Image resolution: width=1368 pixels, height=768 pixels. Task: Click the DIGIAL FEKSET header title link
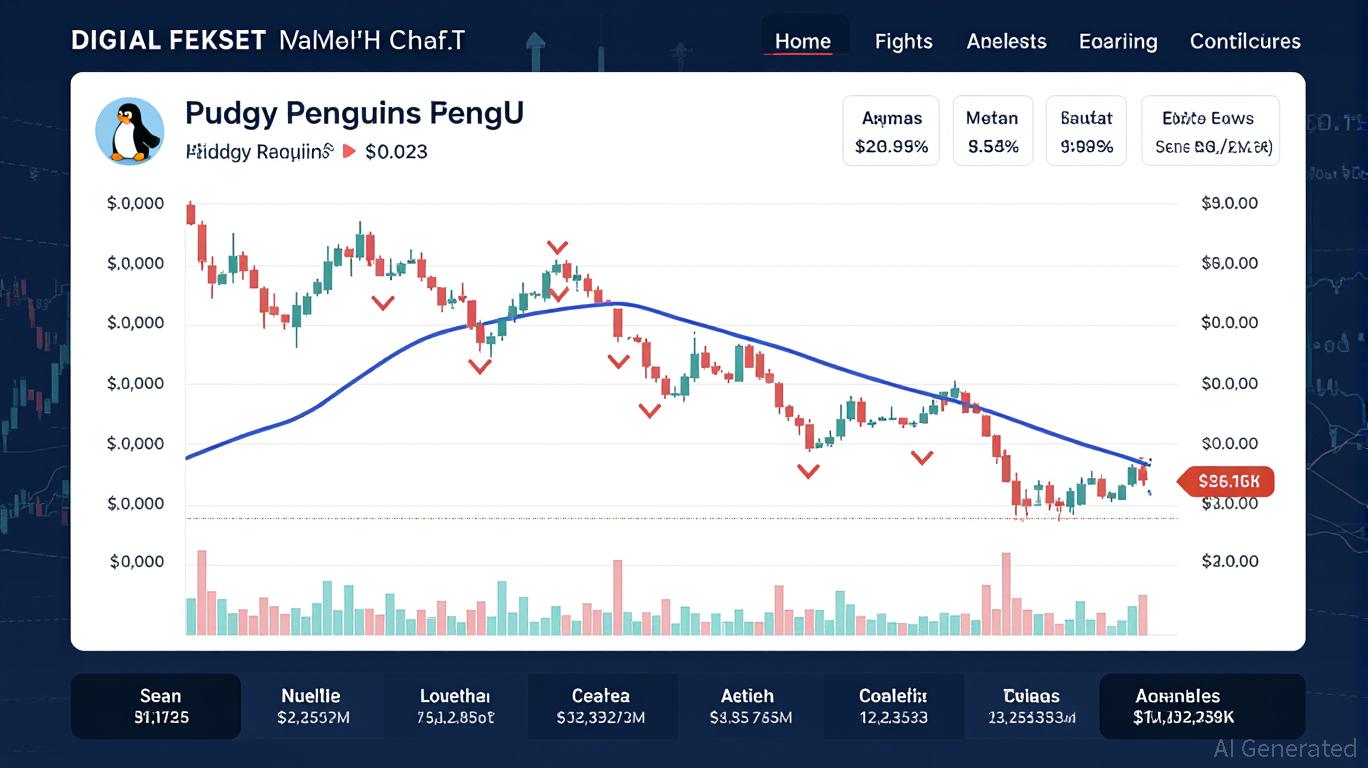coord(168,41)
